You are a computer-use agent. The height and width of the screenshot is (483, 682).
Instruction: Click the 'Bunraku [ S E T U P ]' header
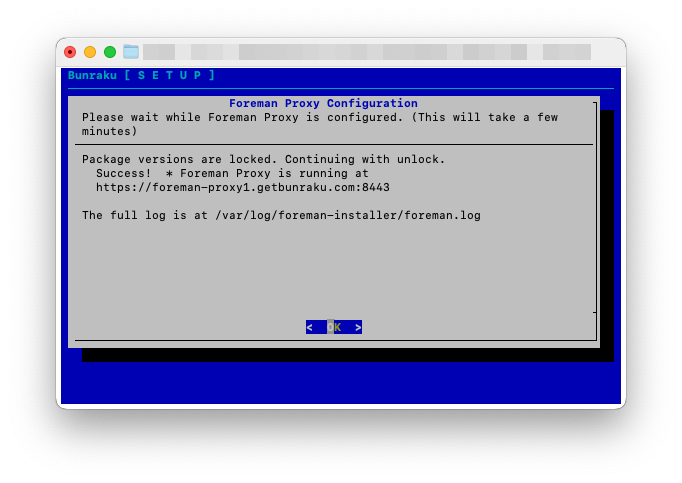click(141, 75)
